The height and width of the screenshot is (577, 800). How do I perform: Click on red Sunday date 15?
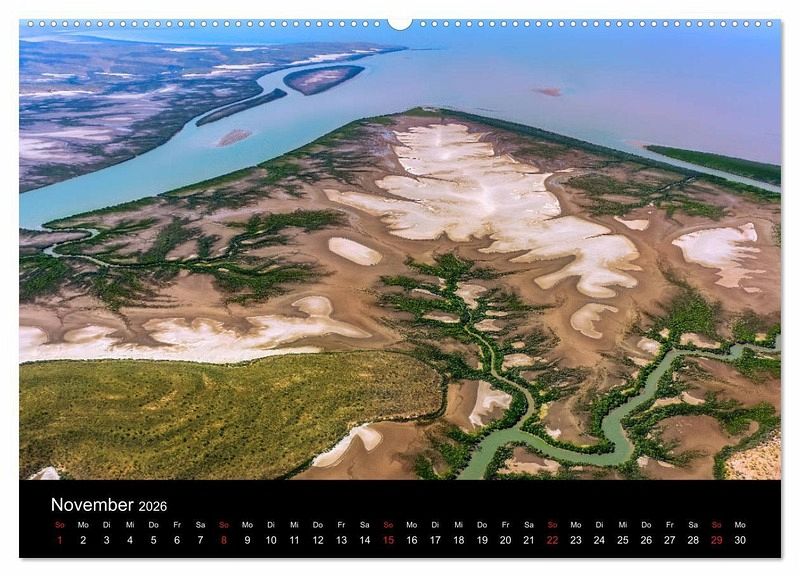point(388,540)
